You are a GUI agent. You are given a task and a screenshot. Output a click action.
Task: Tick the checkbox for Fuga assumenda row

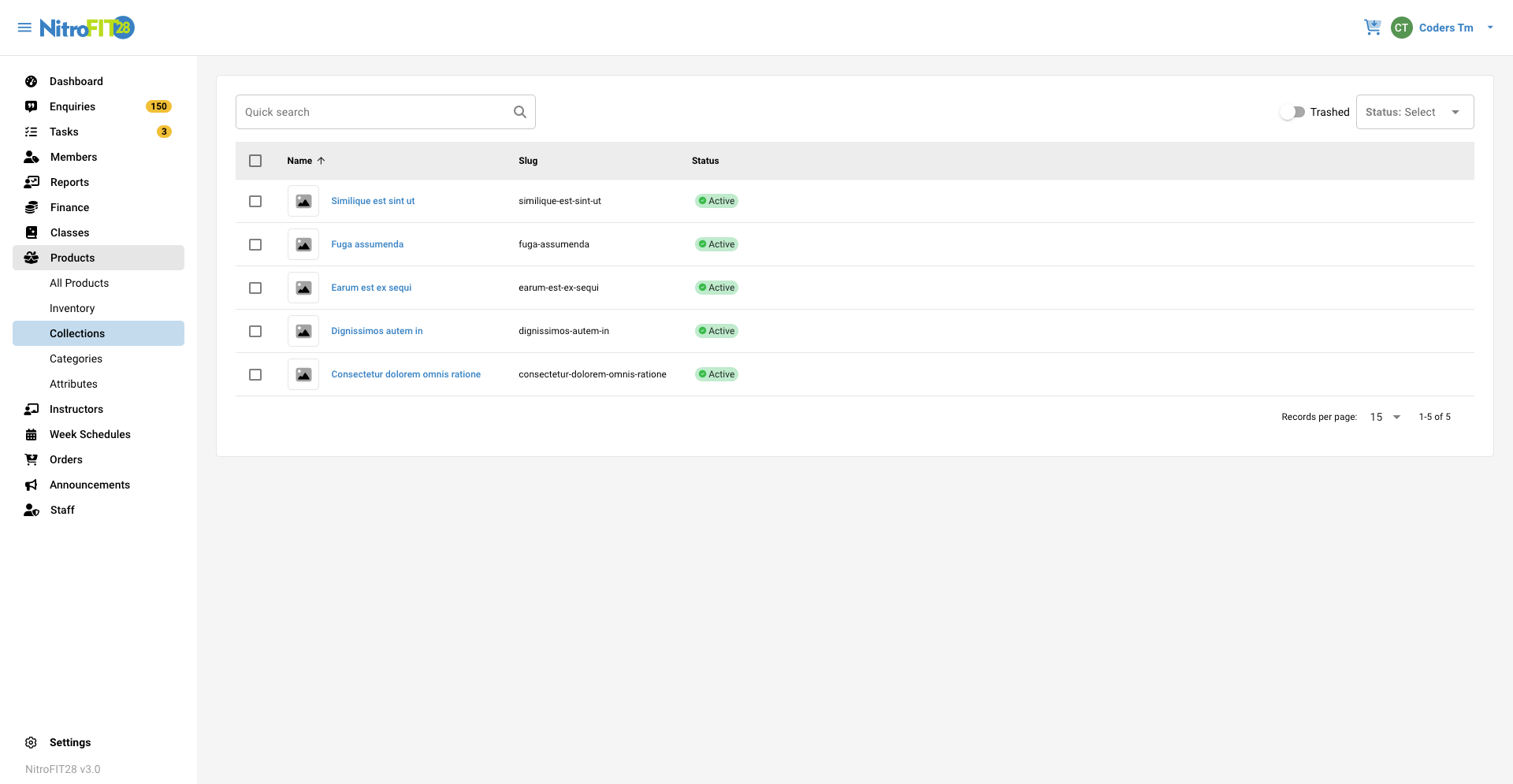pos(255,244)
